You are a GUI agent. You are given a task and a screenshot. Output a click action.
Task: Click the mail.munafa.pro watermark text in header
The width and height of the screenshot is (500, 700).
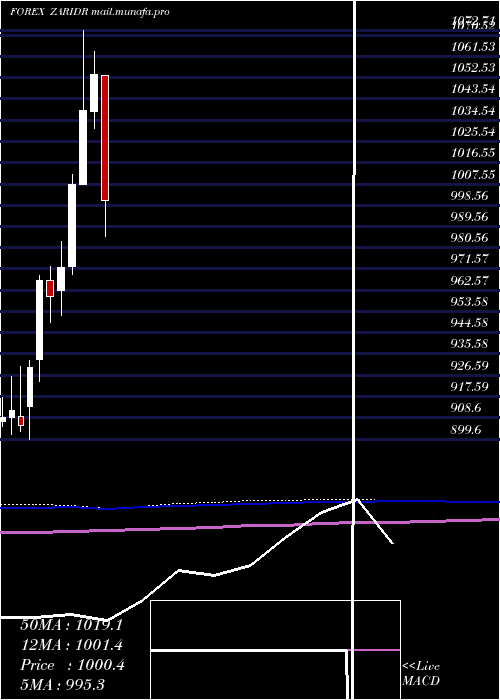point(130,12)
